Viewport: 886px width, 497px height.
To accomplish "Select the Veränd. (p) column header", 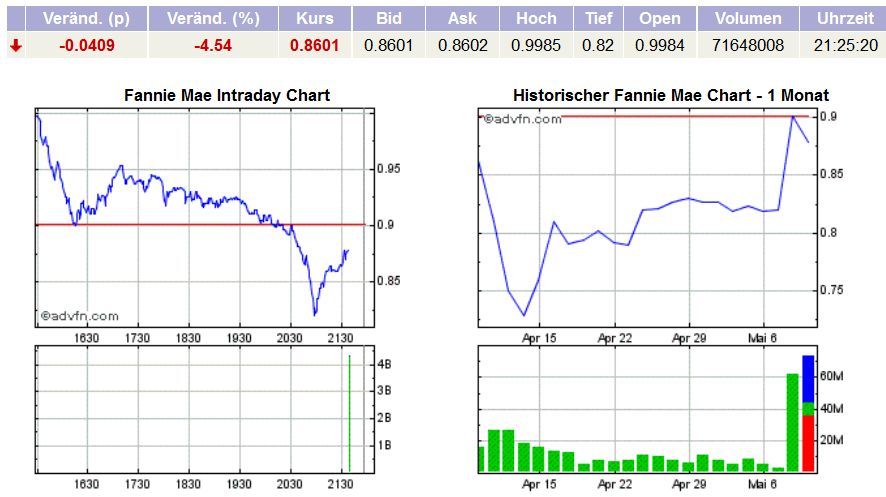I will pos(86,19).
